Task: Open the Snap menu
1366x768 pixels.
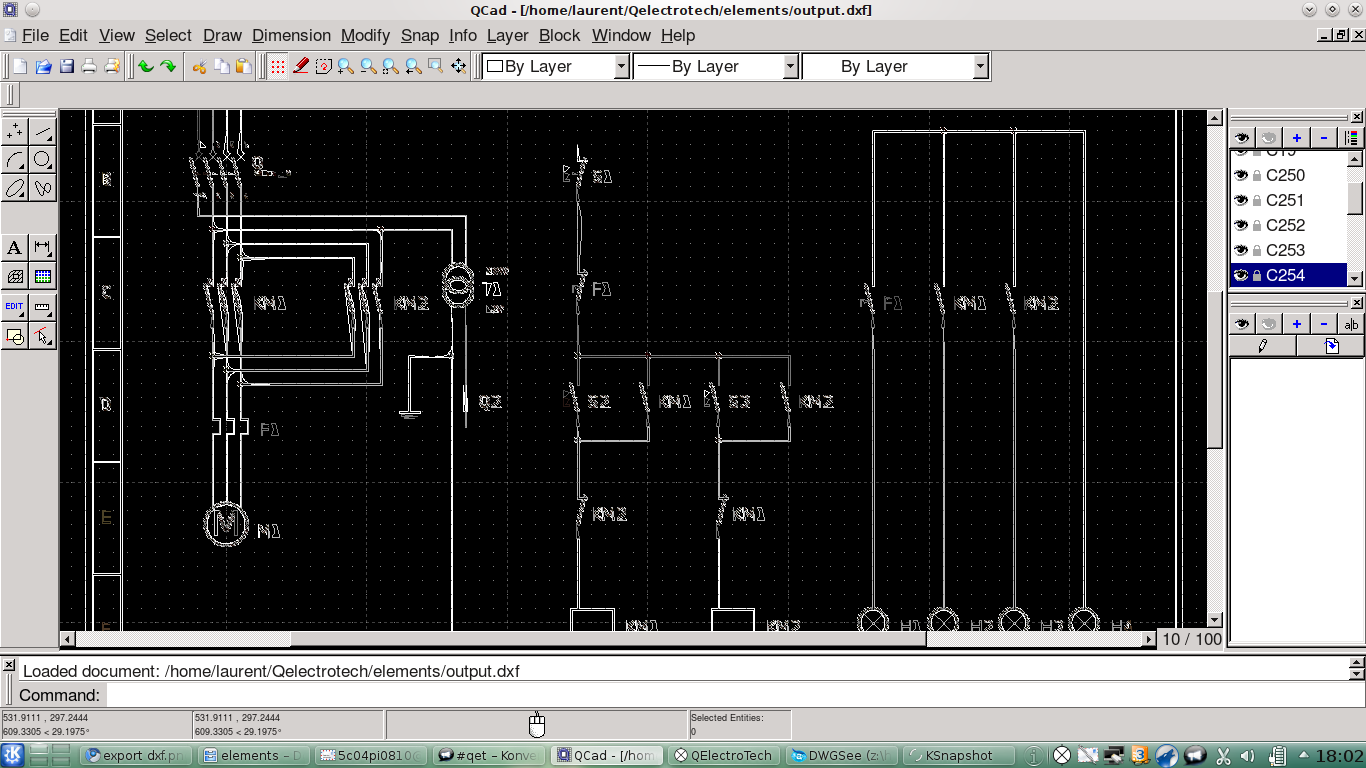Action: (x=420, y=35)
